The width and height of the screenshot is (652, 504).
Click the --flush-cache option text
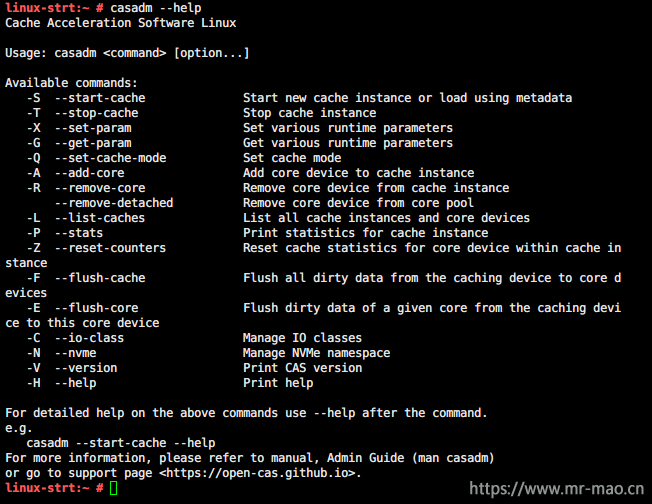coord(100,278)
